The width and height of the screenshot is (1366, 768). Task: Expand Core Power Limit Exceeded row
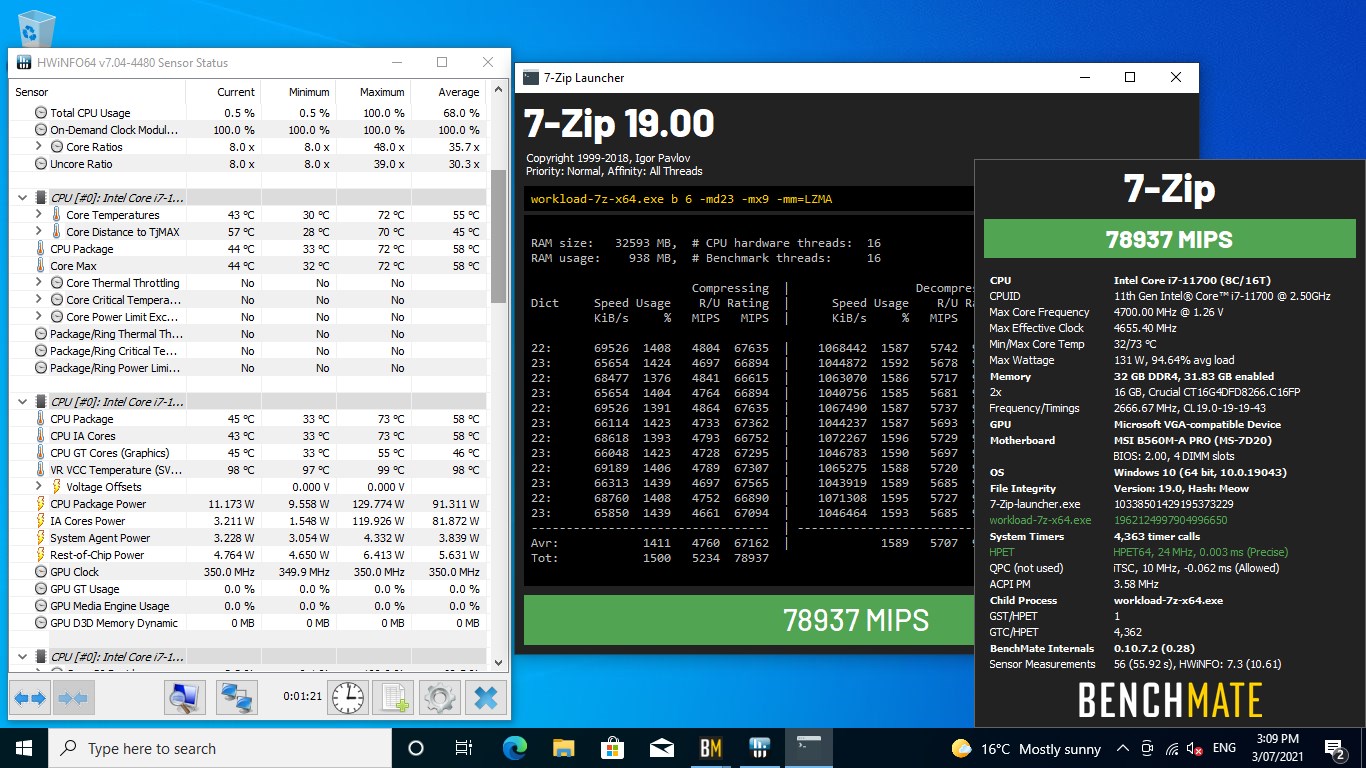click(39, 317)
